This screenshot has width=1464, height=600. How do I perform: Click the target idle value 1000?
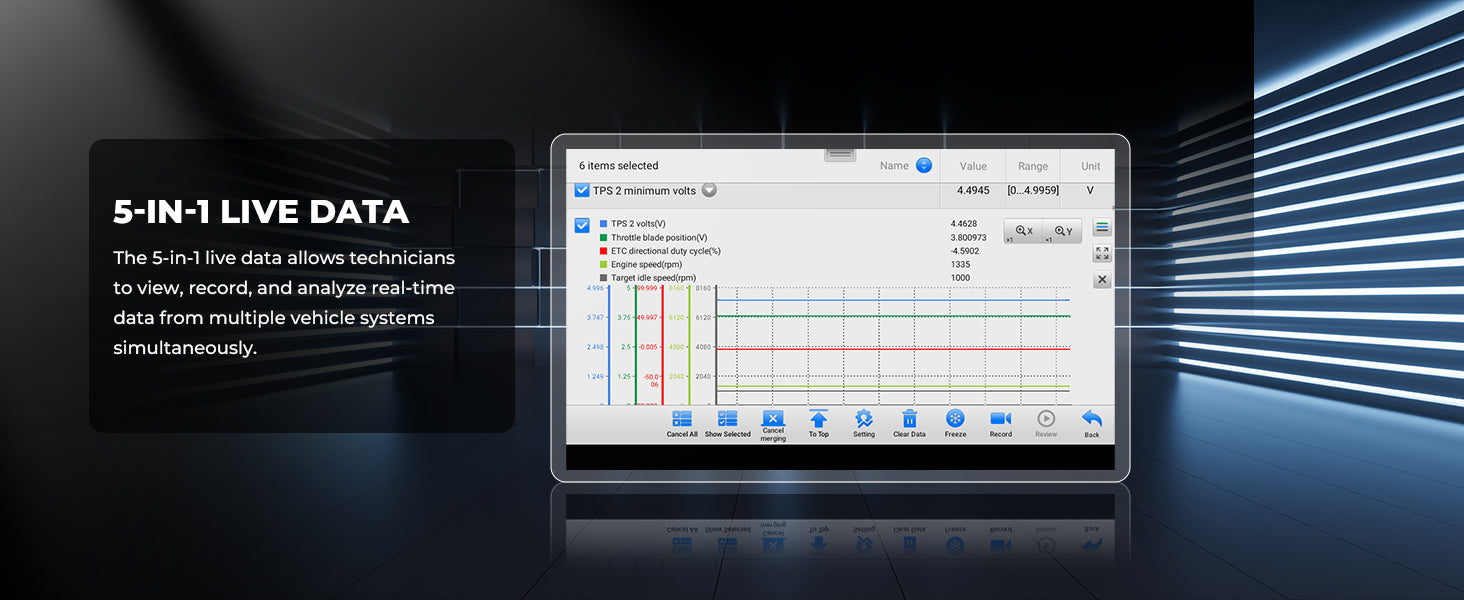coord(960,278)
